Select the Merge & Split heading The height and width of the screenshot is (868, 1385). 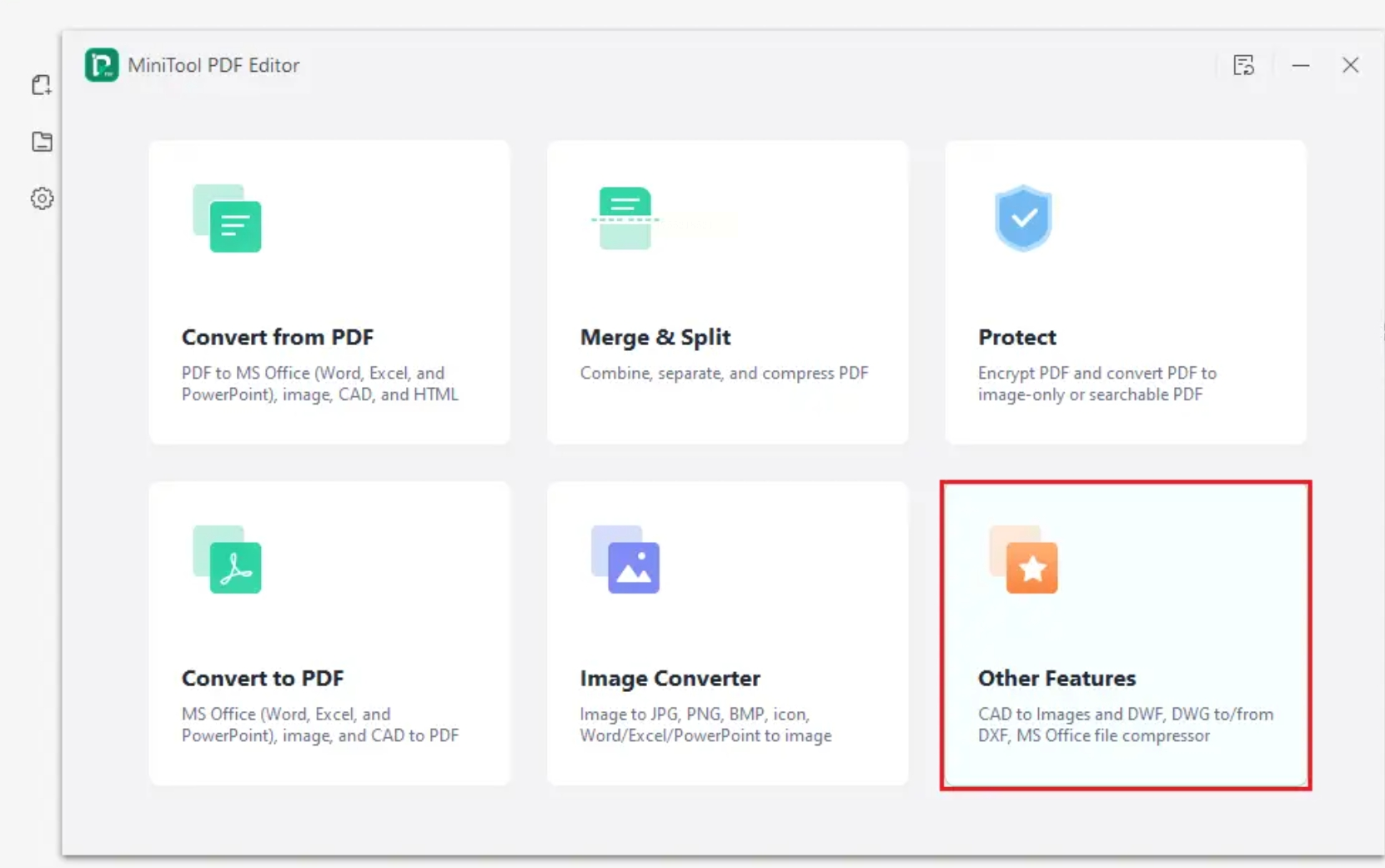655,337
